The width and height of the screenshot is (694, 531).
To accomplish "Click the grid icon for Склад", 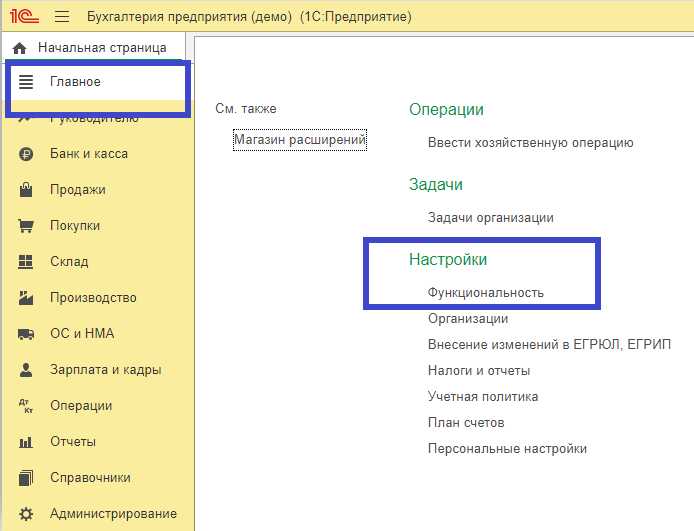I will tap(26, 262).
